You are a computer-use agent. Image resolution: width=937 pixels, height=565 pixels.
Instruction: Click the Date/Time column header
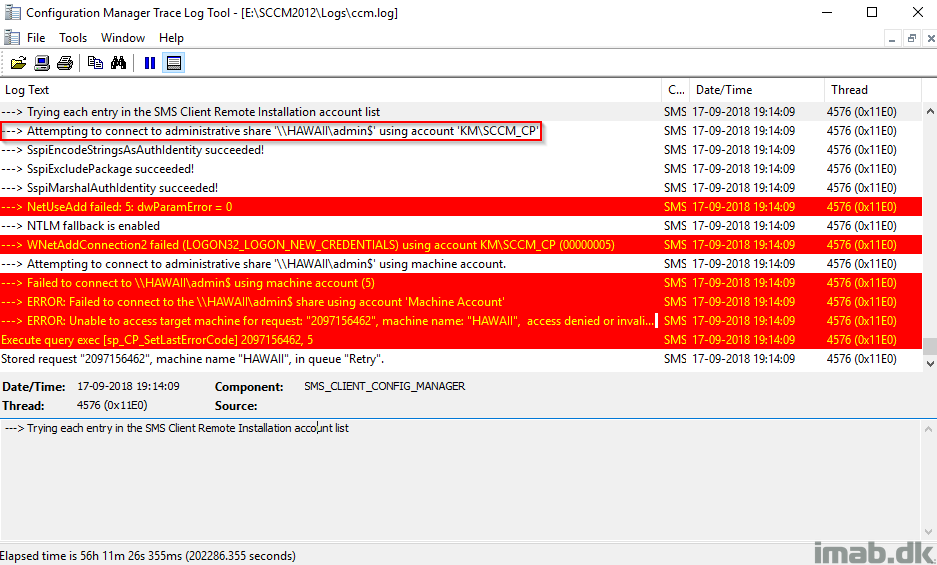(757, 90)
